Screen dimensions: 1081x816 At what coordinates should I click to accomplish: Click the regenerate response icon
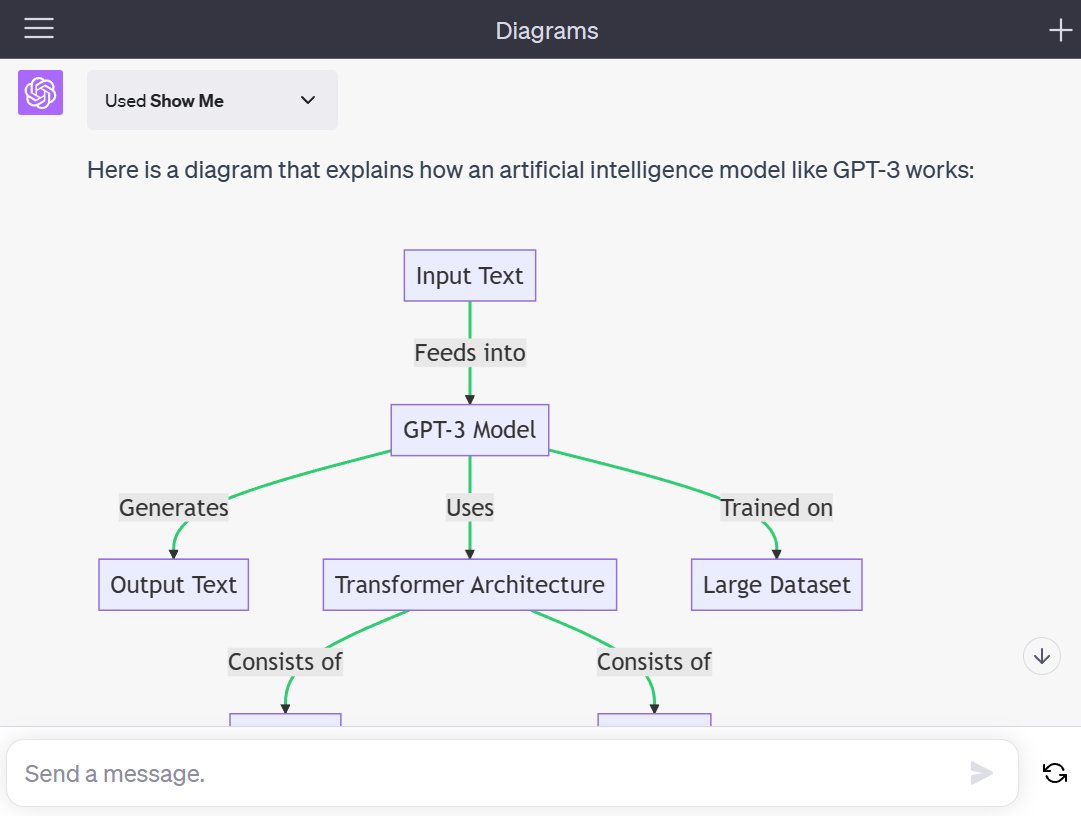(x=1054, y=772)
